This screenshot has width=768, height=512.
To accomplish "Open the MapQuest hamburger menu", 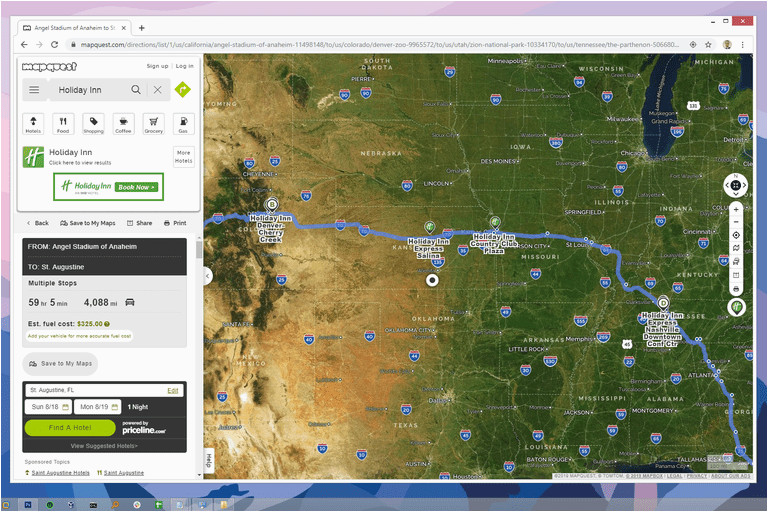I will point(34,90).
